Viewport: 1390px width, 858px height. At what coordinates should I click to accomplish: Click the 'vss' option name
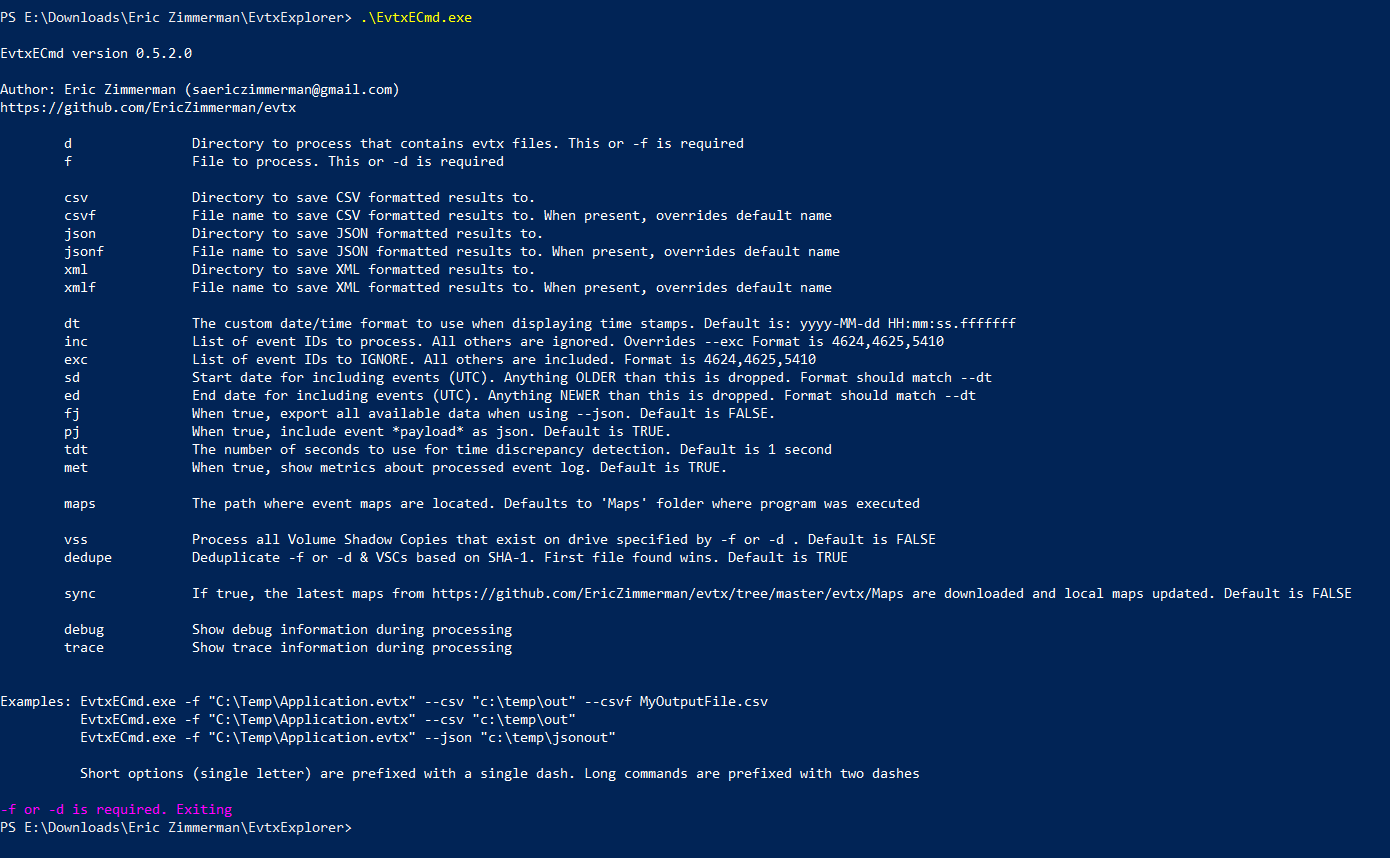[76, 540]
